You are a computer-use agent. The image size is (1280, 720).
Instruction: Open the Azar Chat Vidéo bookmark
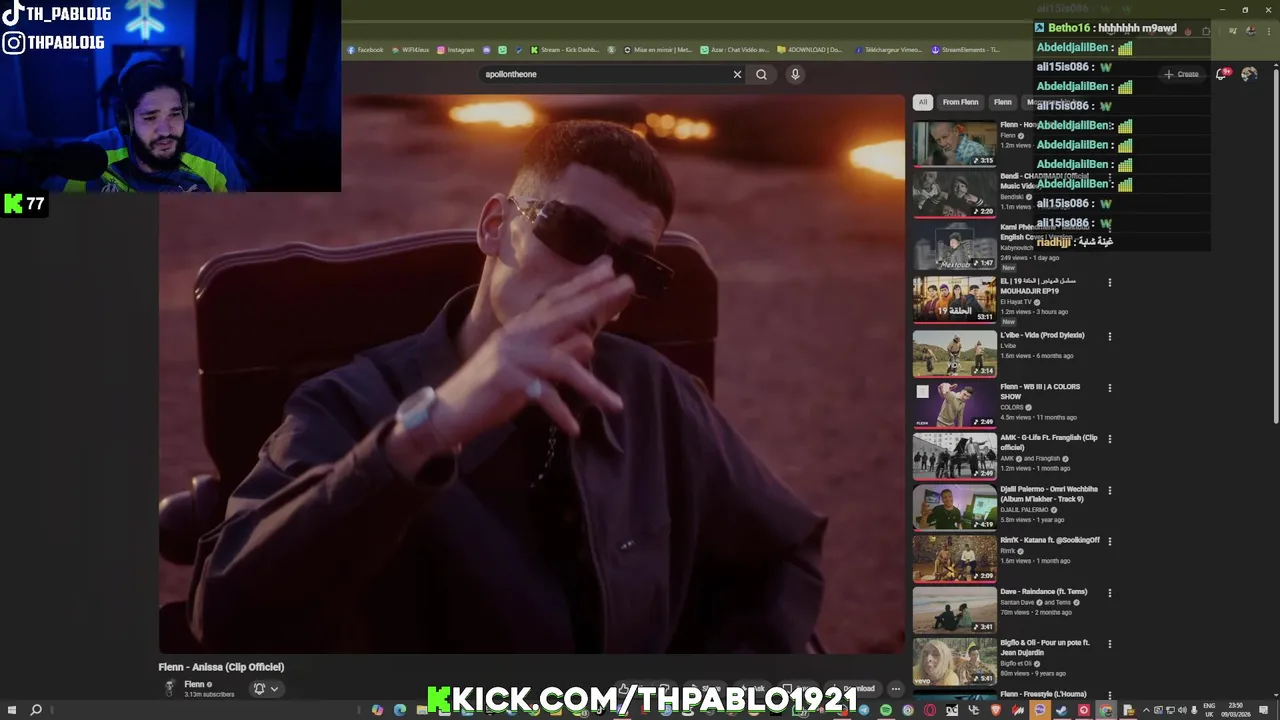pyautogui.click(x=735, y=50)
